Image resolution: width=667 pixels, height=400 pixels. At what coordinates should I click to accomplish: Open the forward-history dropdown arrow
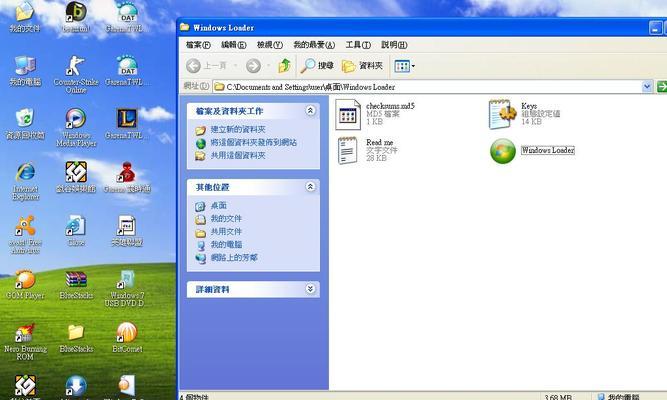(268, 66)
